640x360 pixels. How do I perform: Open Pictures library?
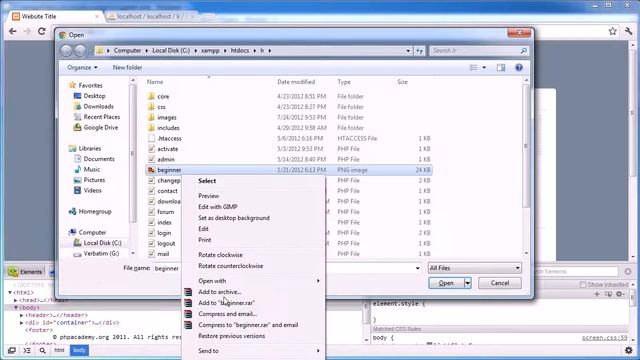click(x=94, y=180)
